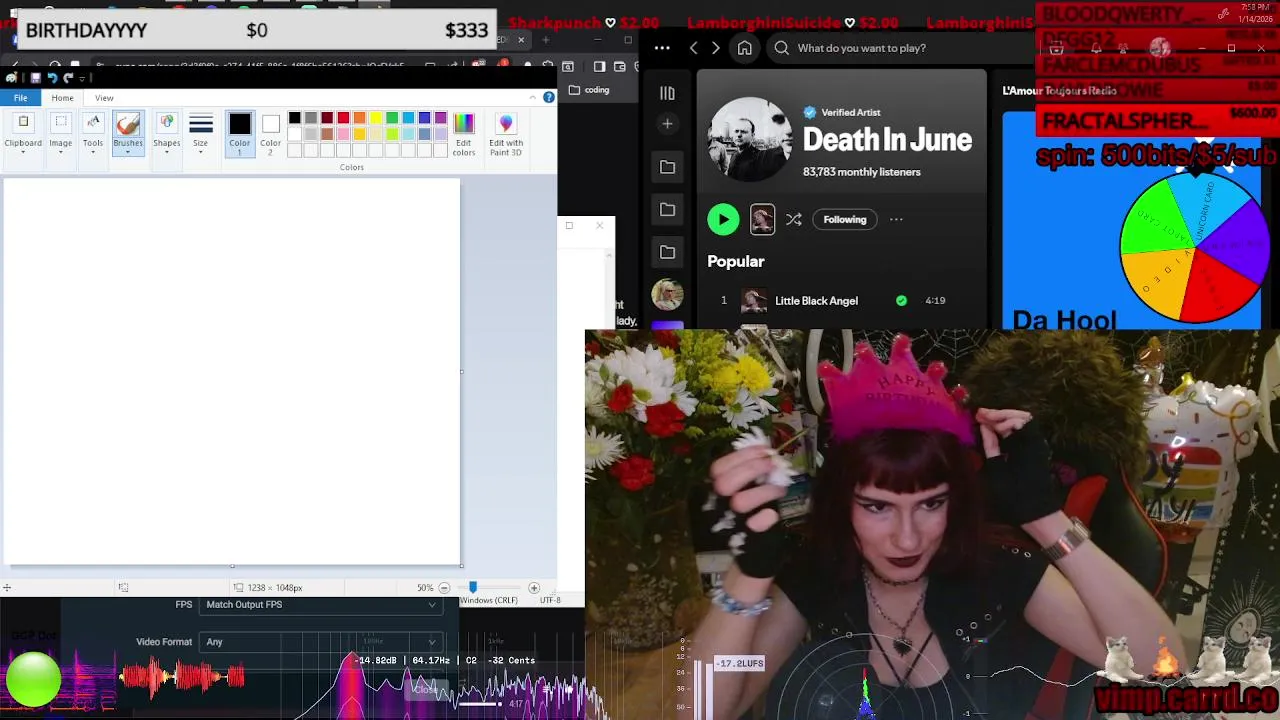This screenshot has width=1280, height=720.
Task: Go forward in Spotify navigation
Action: 715,48
